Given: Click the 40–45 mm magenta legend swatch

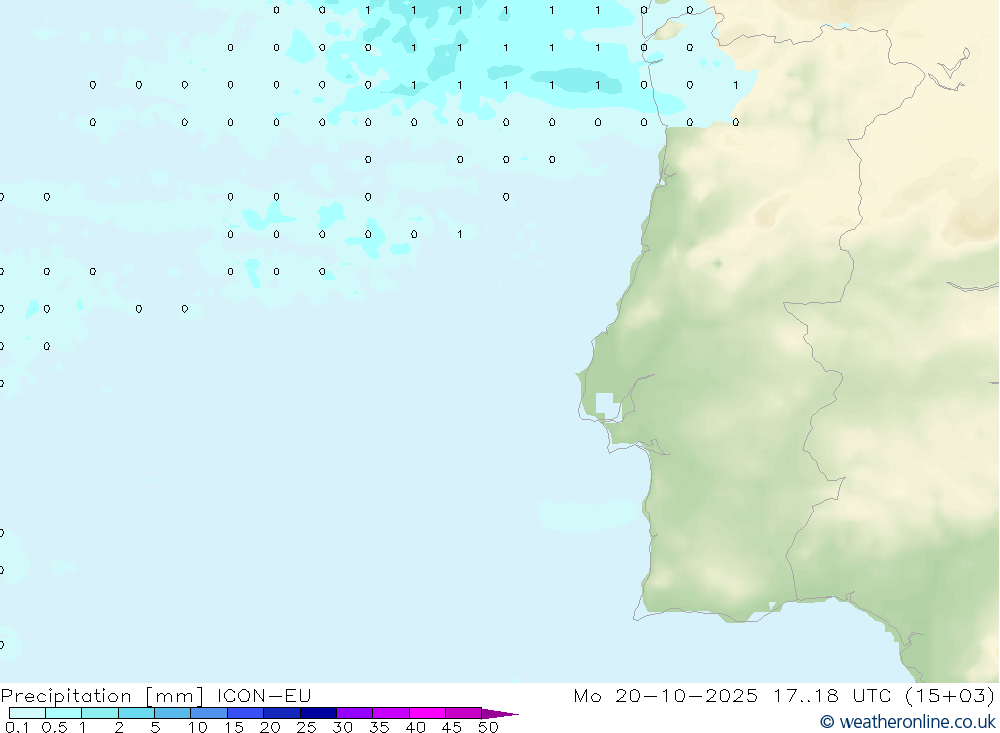Looking at the screenshot, I should [x=427, y=713].
